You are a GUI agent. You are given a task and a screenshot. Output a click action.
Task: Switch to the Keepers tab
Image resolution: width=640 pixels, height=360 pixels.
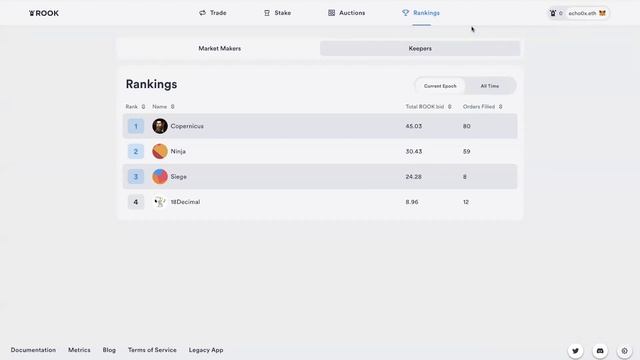tap(420, 48)
